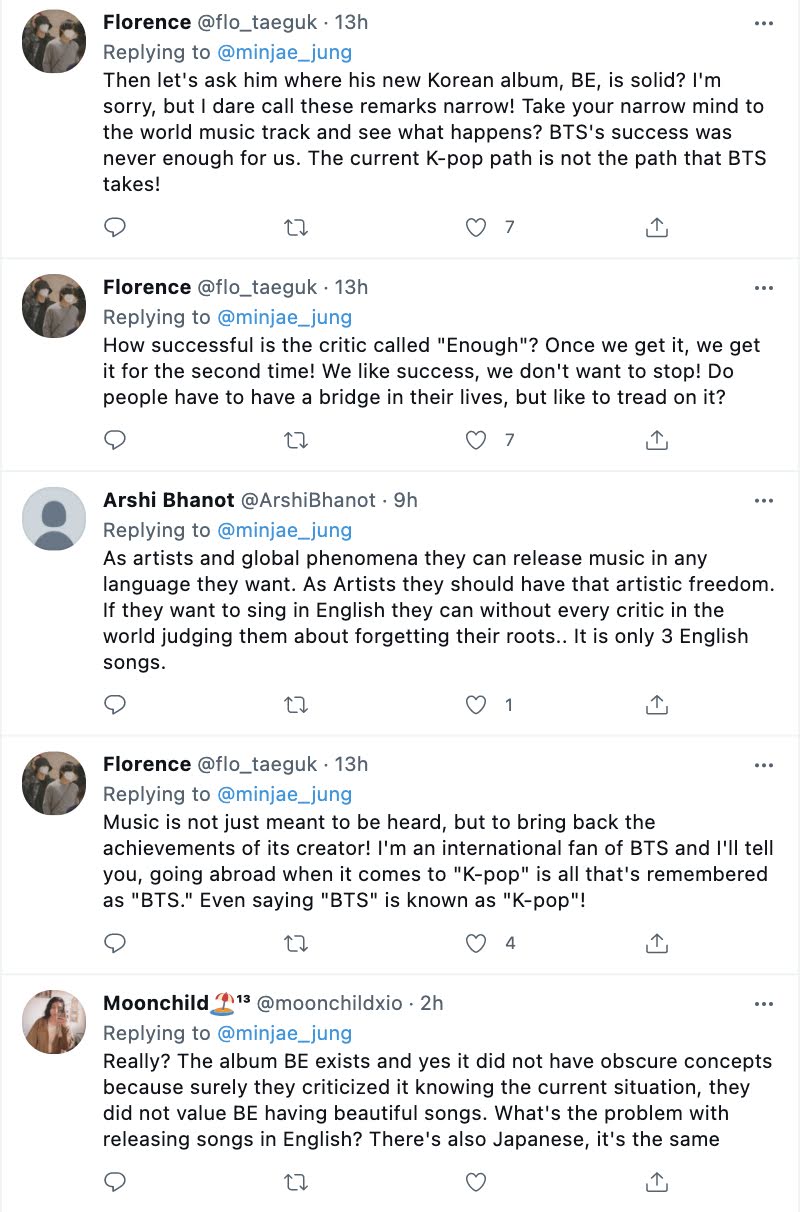Reply to Florence's tweet about international fans
Image resolution: width=800 pixels, height=1212 pixels.
tap(116, 943)
